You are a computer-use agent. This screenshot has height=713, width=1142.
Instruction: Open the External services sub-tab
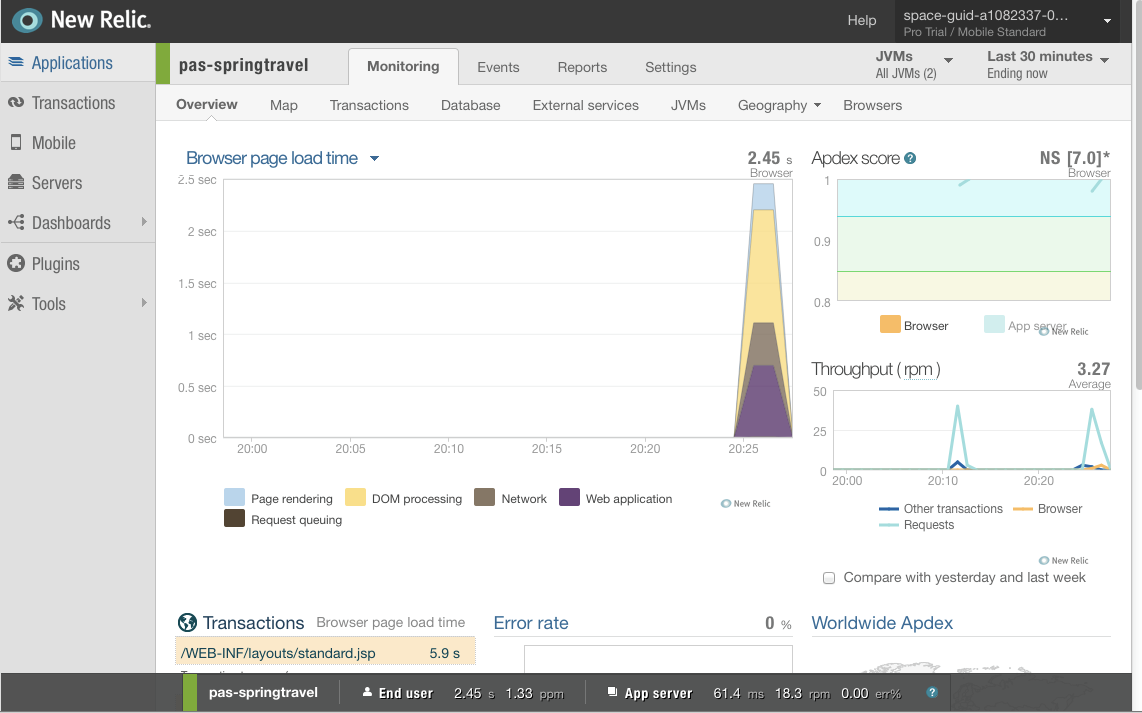[x=586, y=105]
